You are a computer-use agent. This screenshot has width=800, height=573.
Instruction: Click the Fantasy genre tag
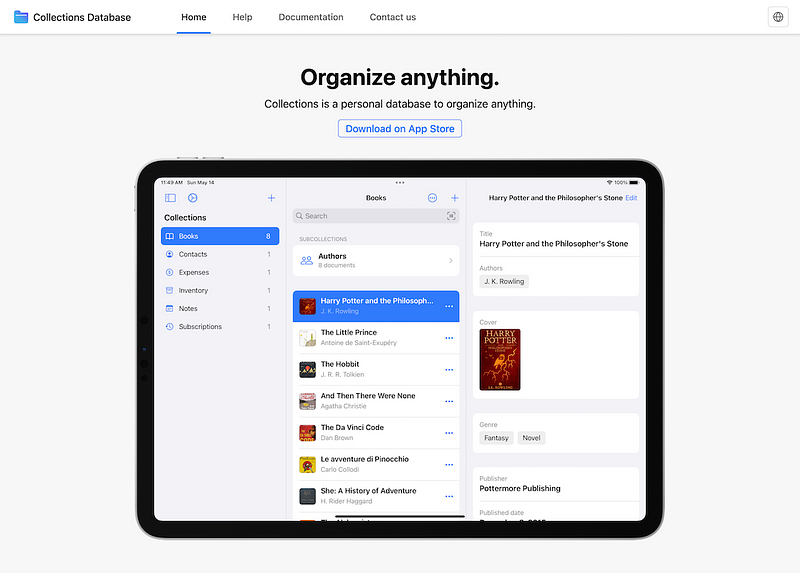coord(496,438)
